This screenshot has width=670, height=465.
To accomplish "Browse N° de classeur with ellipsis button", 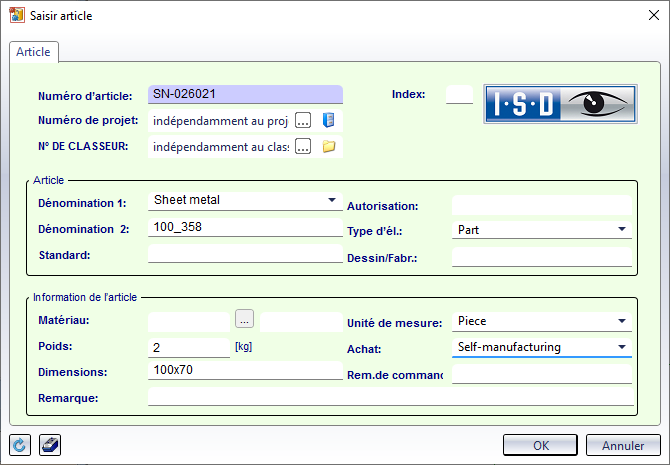I will pos(303,147).
